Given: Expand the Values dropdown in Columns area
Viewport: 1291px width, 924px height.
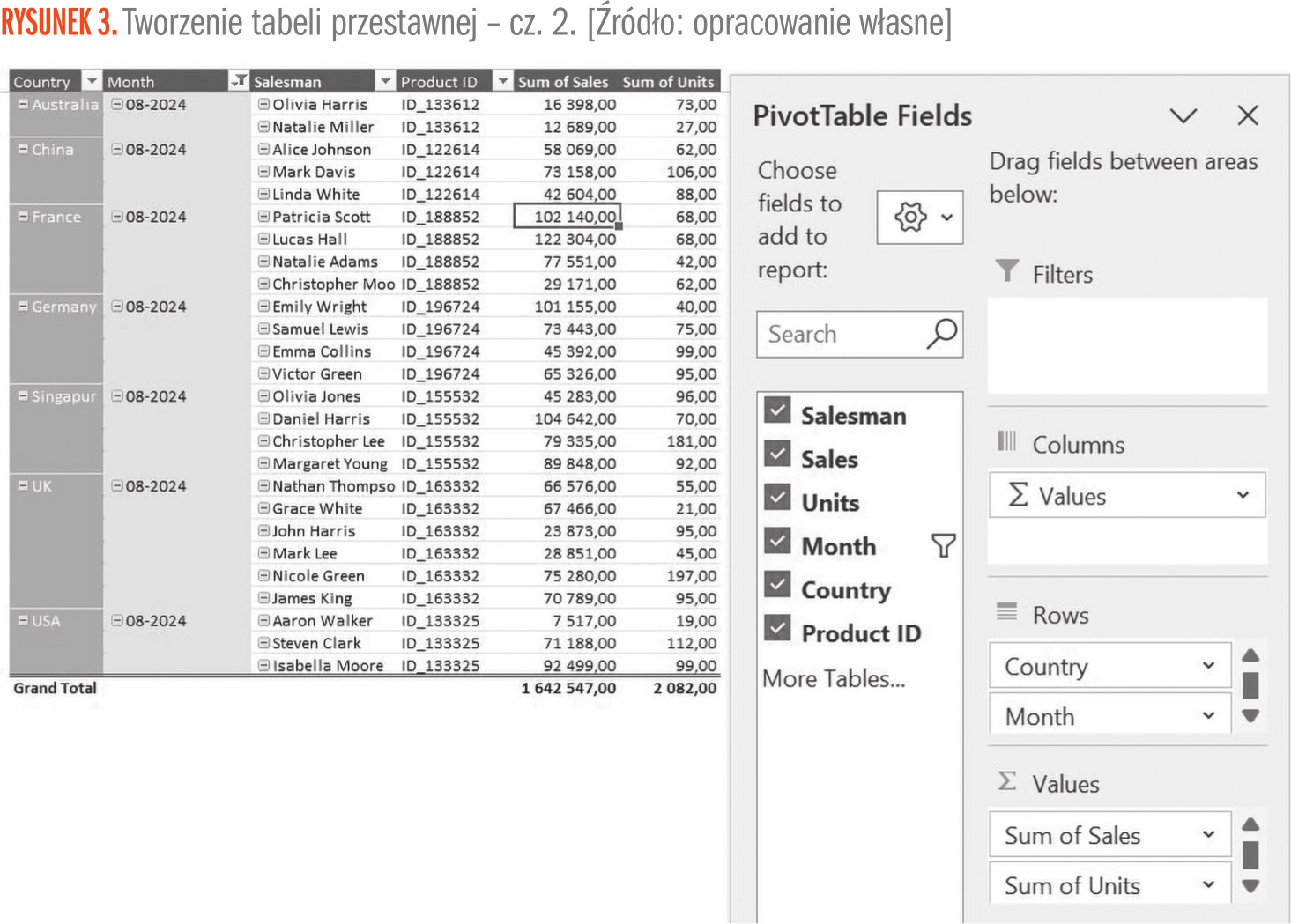Looking at the screenshot, I should click(1243, 495).
